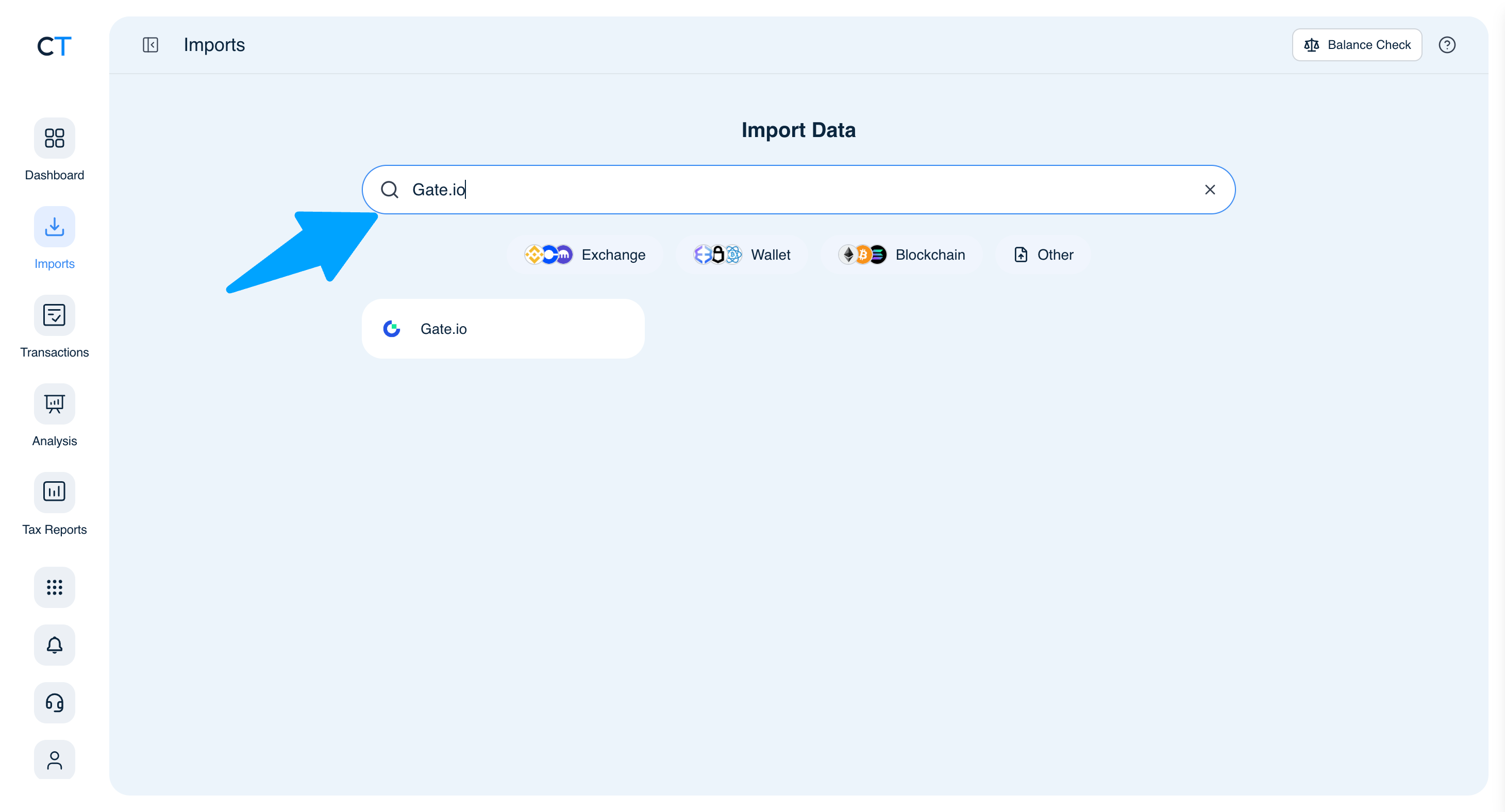1505x812 pixels.
Task: Click the Transactions label
Action: (x=54, y=352)
